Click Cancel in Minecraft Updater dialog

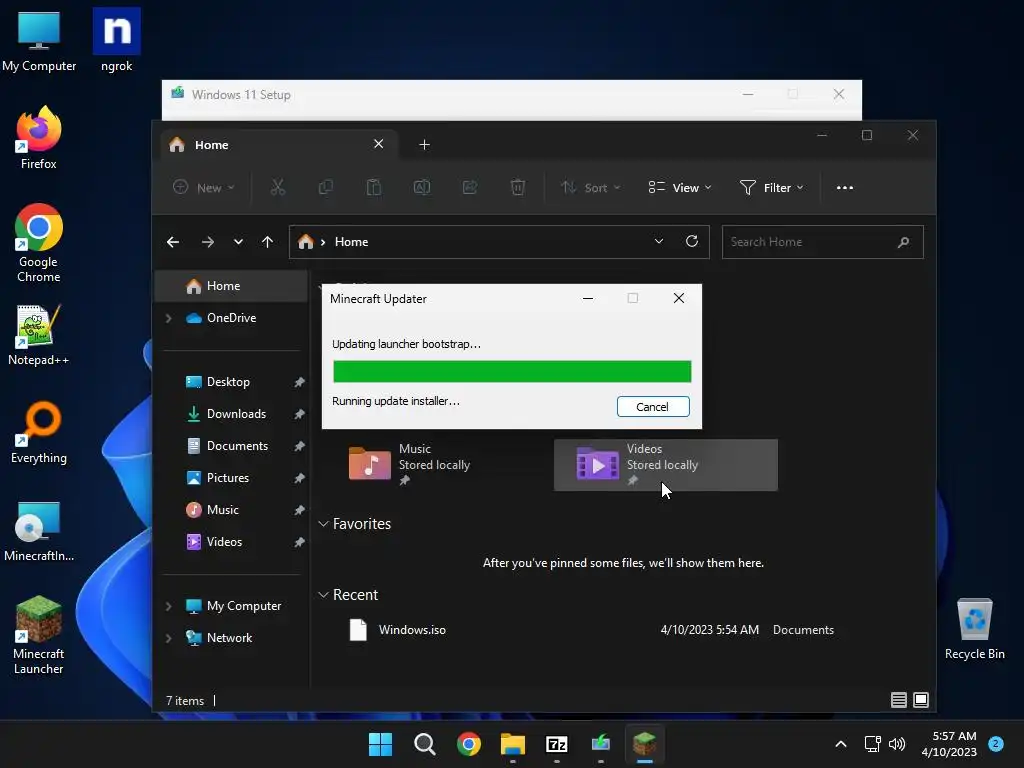pos(653,407)
